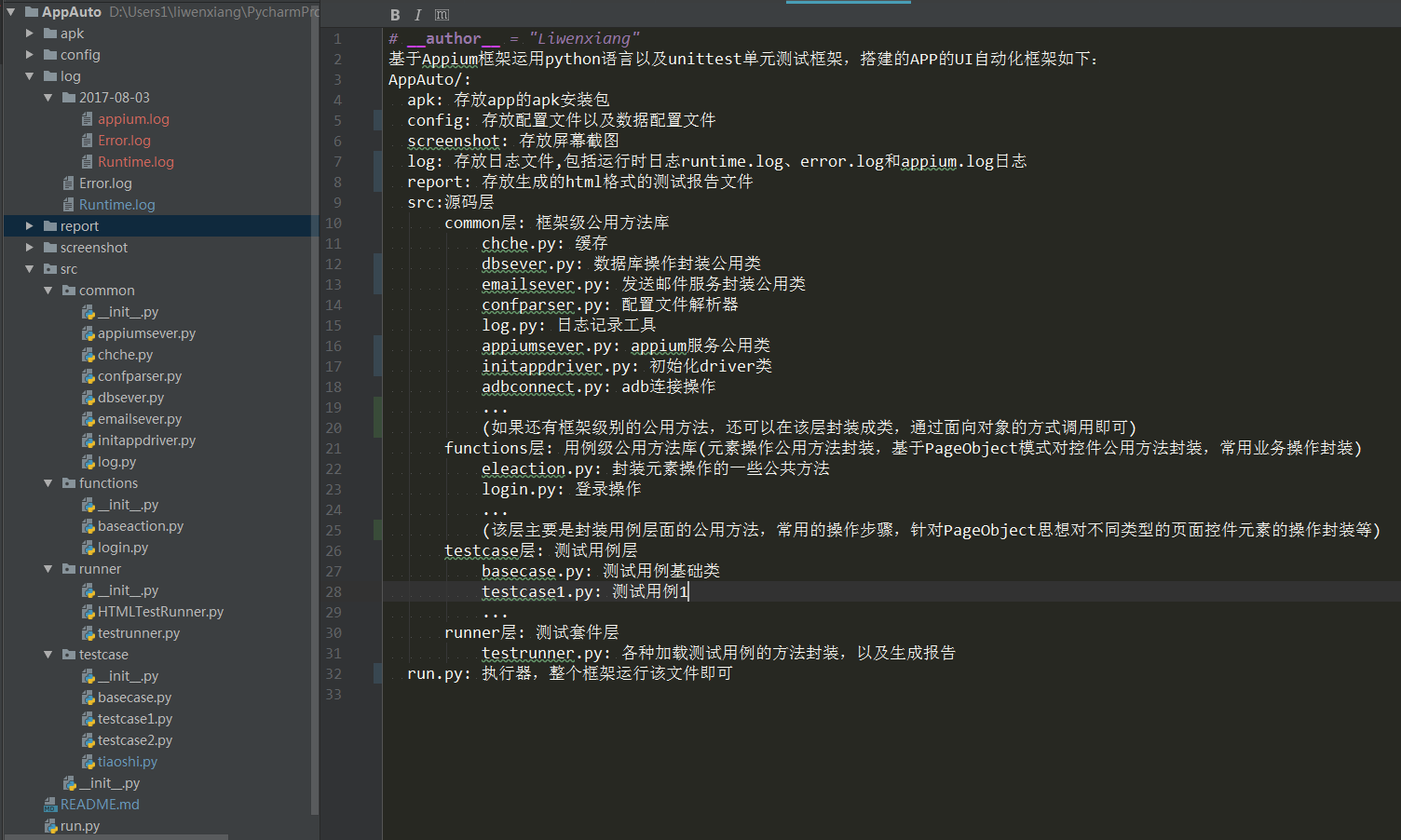Click log.py file icon

coord(88,462)
